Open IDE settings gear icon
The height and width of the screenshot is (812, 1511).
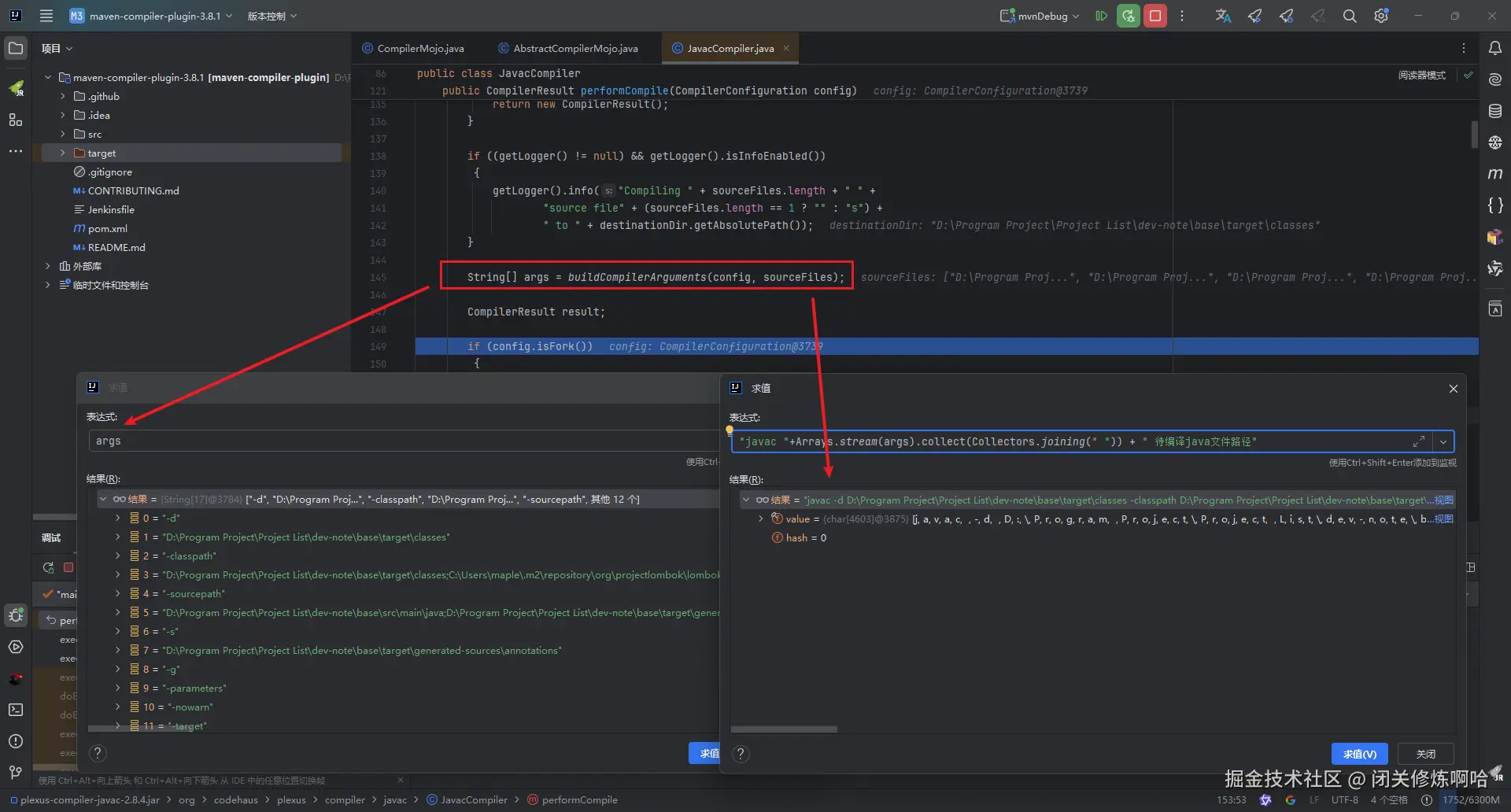[1381, 16]
